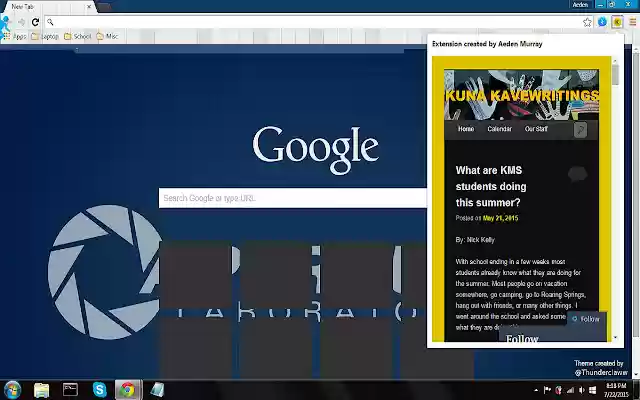Click the network signal tray icon
The width and height of the screenshot is (640, 400).
coord(570,391)
